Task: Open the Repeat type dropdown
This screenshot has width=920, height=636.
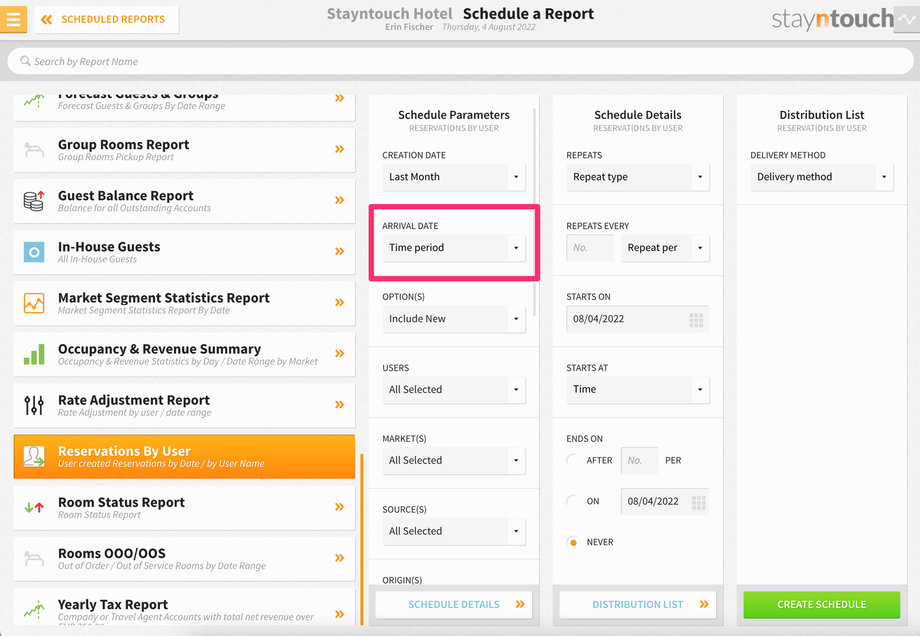Action: pos(638,177)
